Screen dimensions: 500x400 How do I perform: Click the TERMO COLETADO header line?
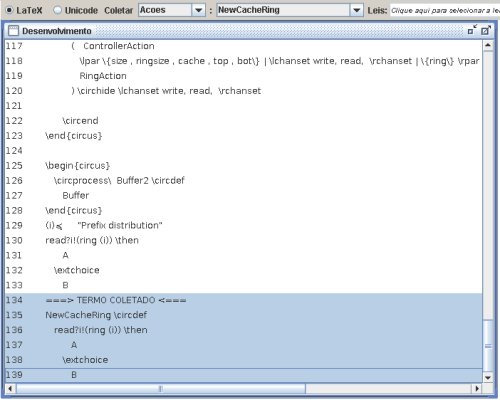116,300
